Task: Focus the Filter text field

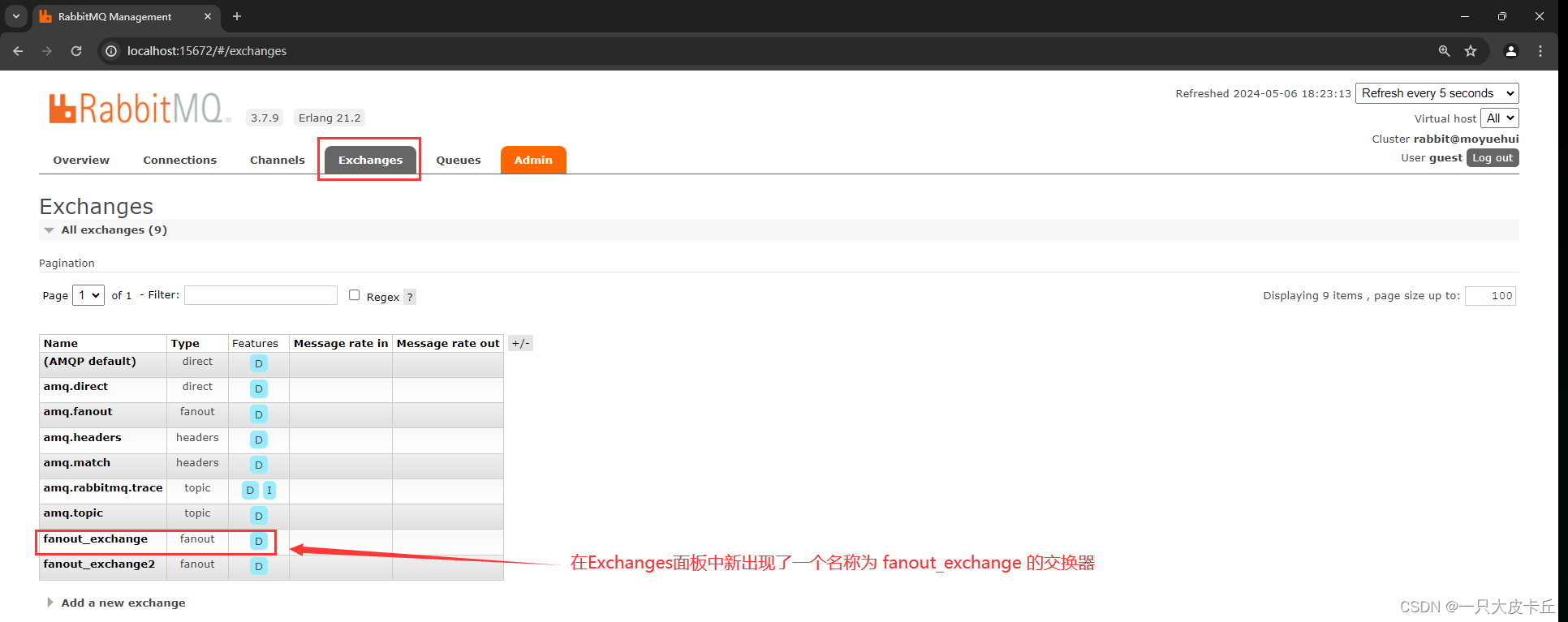Action: pyautogui.click(x=261, y=295)
